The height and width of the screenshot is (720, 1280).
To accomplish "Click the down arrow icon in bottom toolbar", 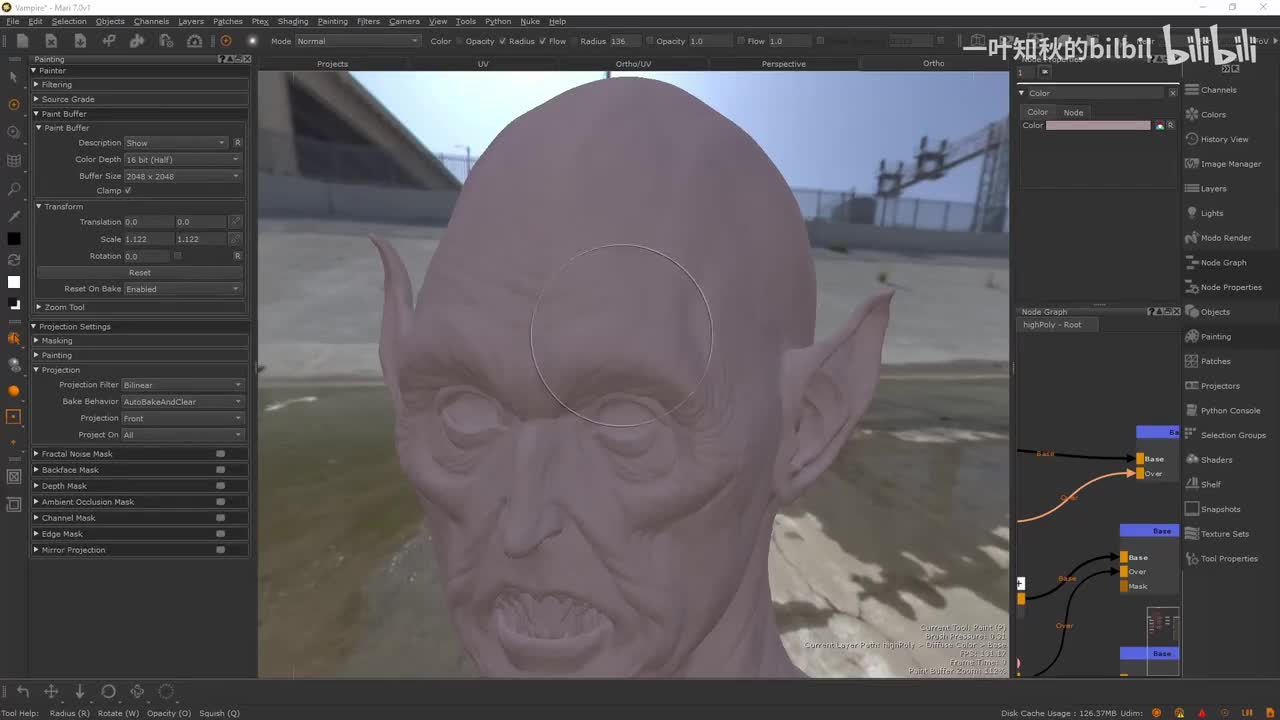I will point(80,692).
